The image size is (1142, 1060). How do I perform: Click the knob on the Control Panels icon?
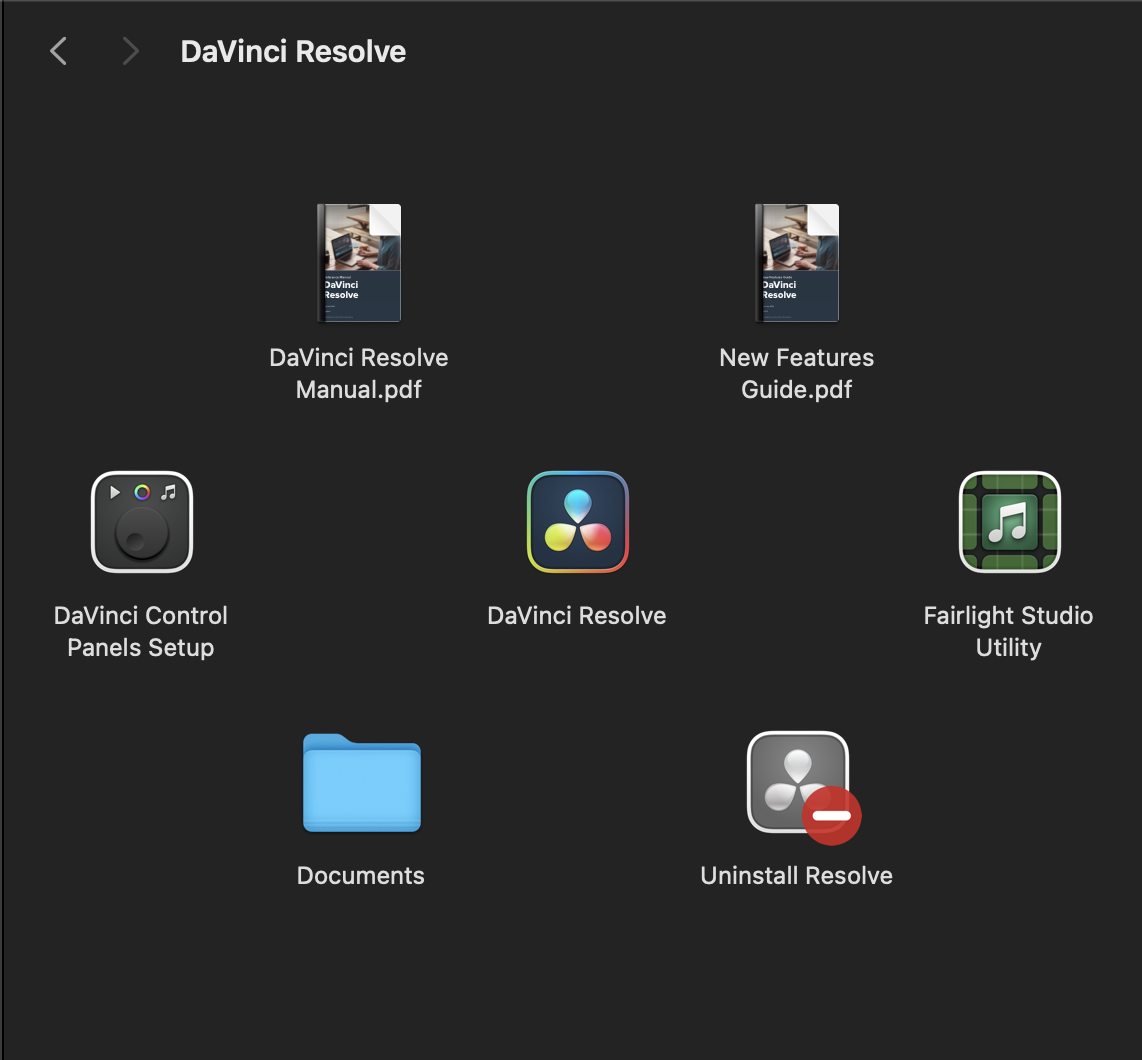pyautogui.click(x=142, y=533)
